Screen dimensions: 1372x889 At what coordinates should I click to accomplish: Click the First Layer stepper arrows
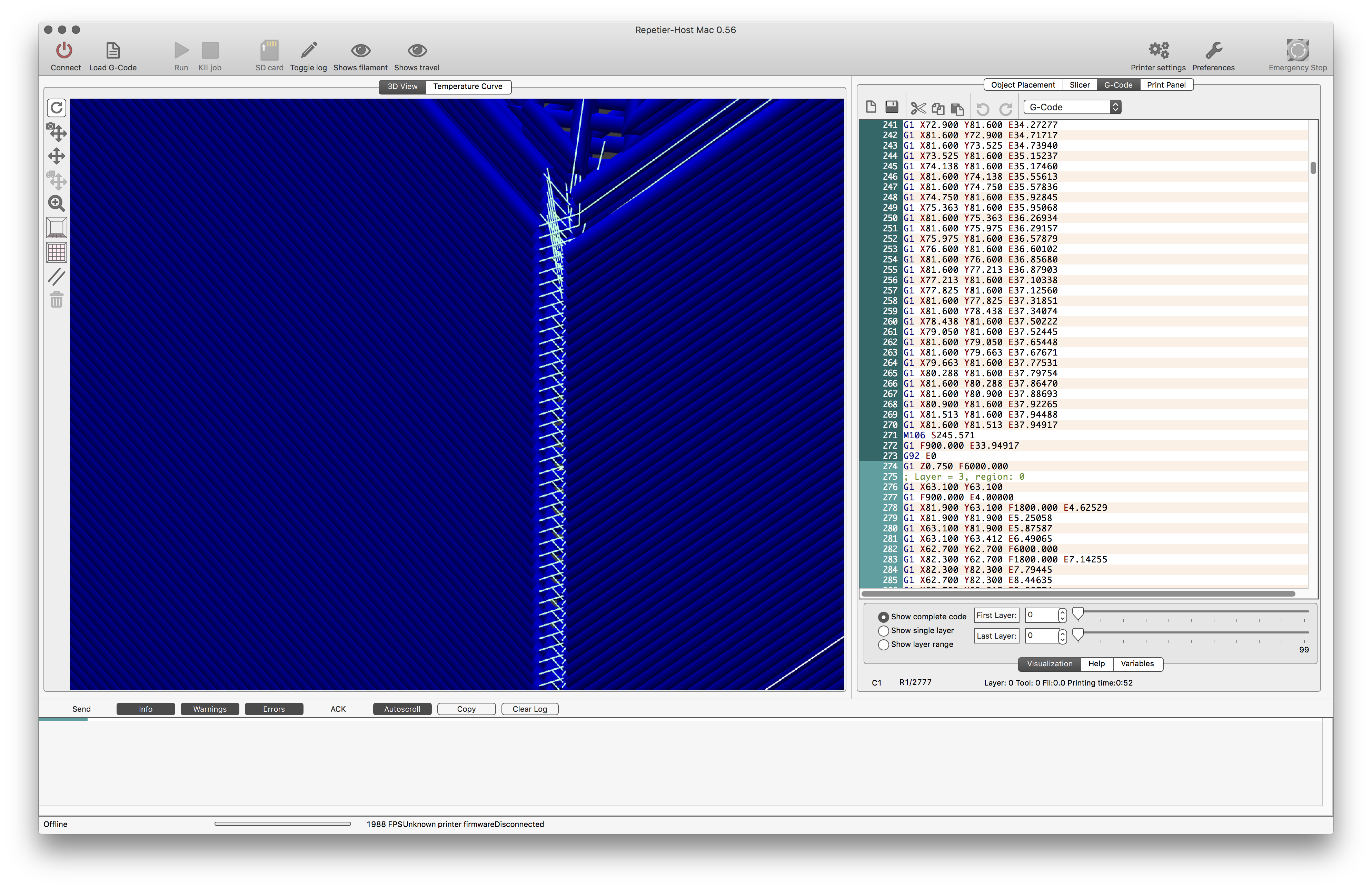click(x=1063, y=615)
